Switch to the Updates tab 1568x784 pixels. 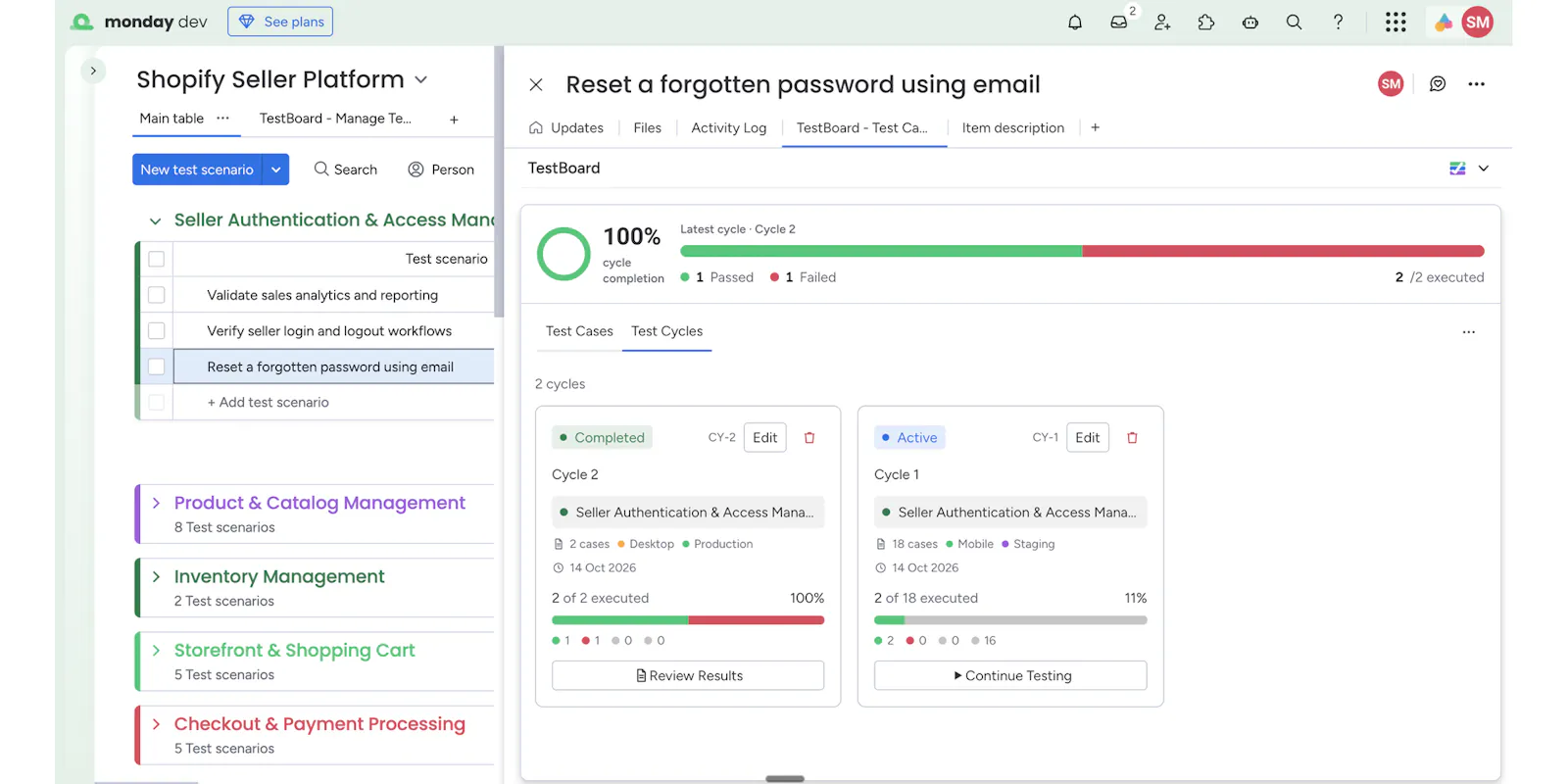(566, 127)
